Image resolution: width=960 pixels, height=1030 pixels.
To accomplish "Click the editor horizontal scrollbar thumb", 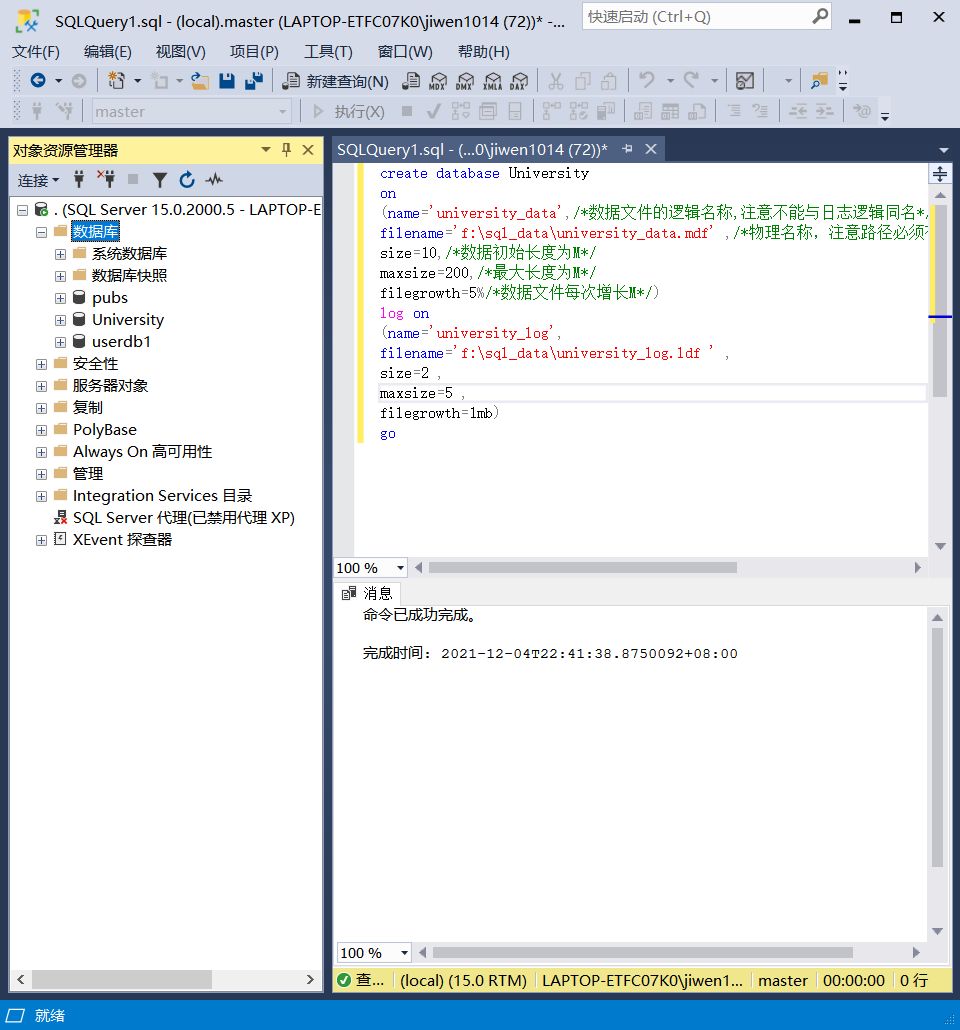I will pos(583,568).
